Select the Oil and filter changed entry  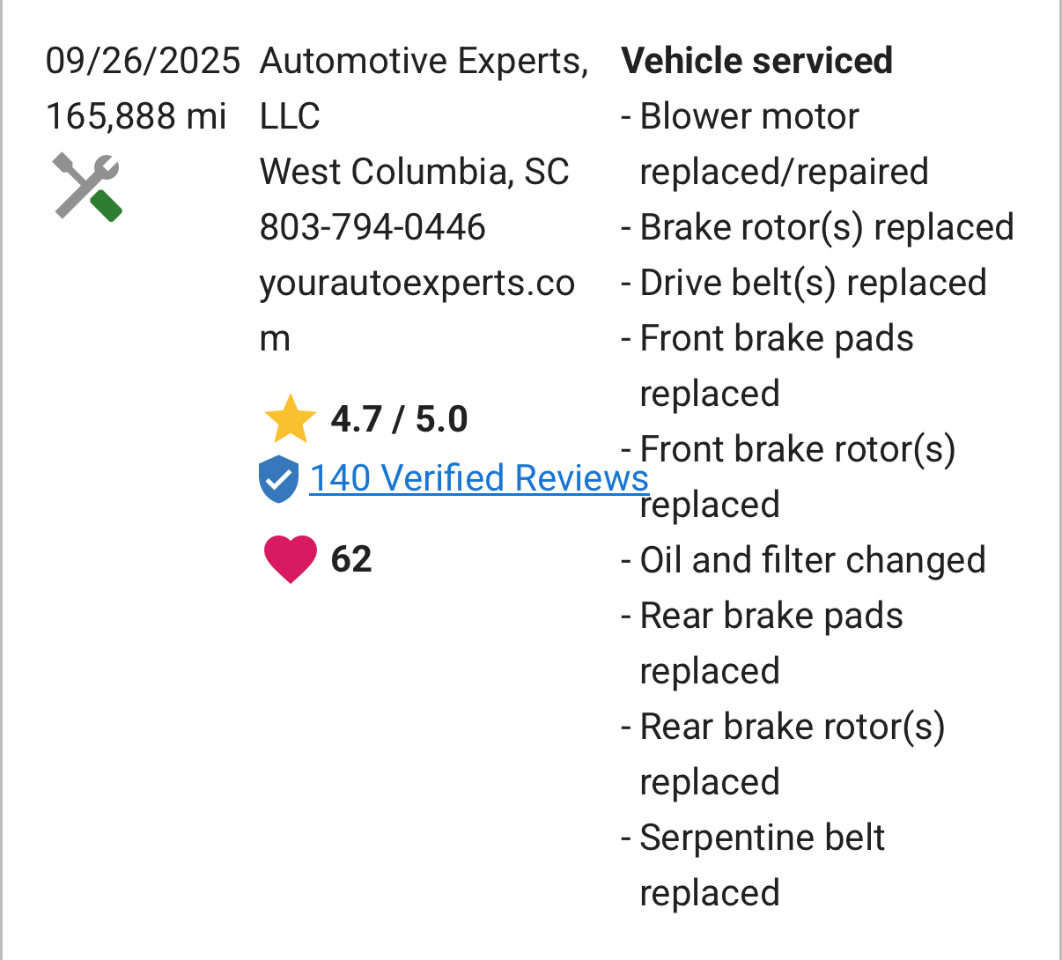point(812,560)
